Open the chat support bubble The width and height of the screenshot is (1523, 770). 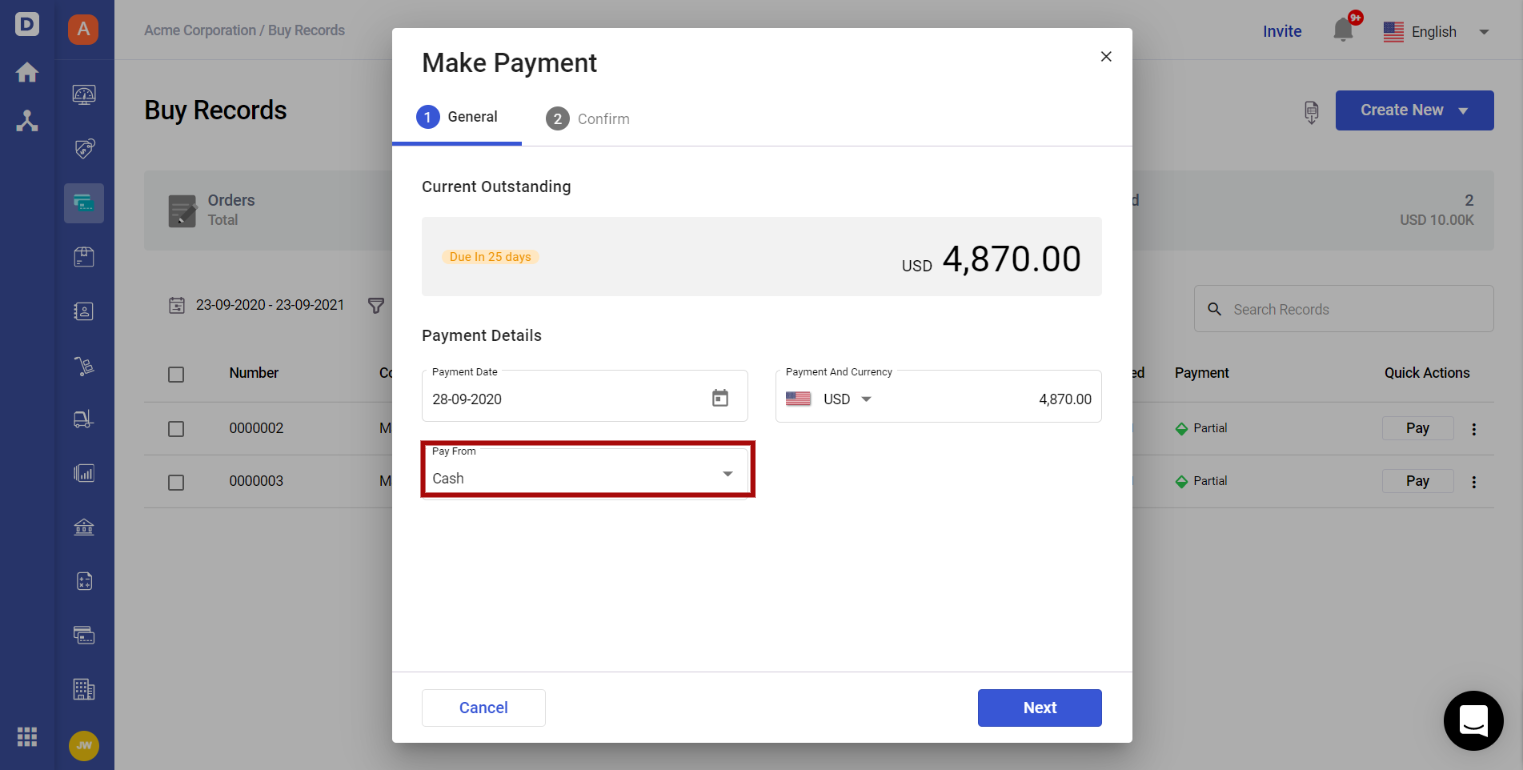[x=1473, y=720]
